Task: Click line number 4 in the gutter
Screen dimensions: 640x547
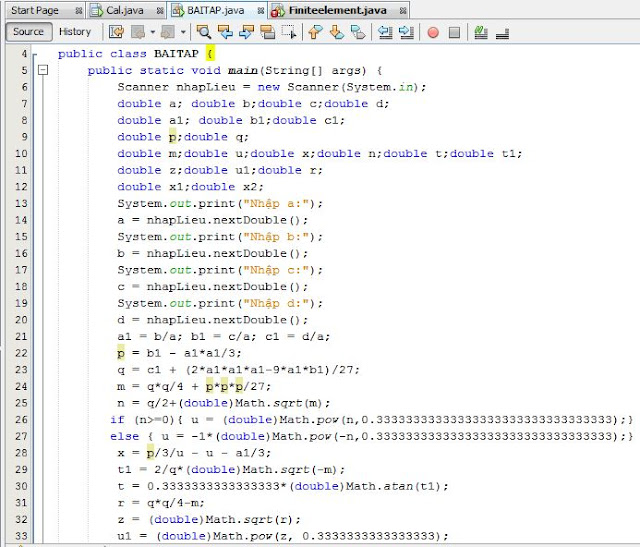Action: 24,54
